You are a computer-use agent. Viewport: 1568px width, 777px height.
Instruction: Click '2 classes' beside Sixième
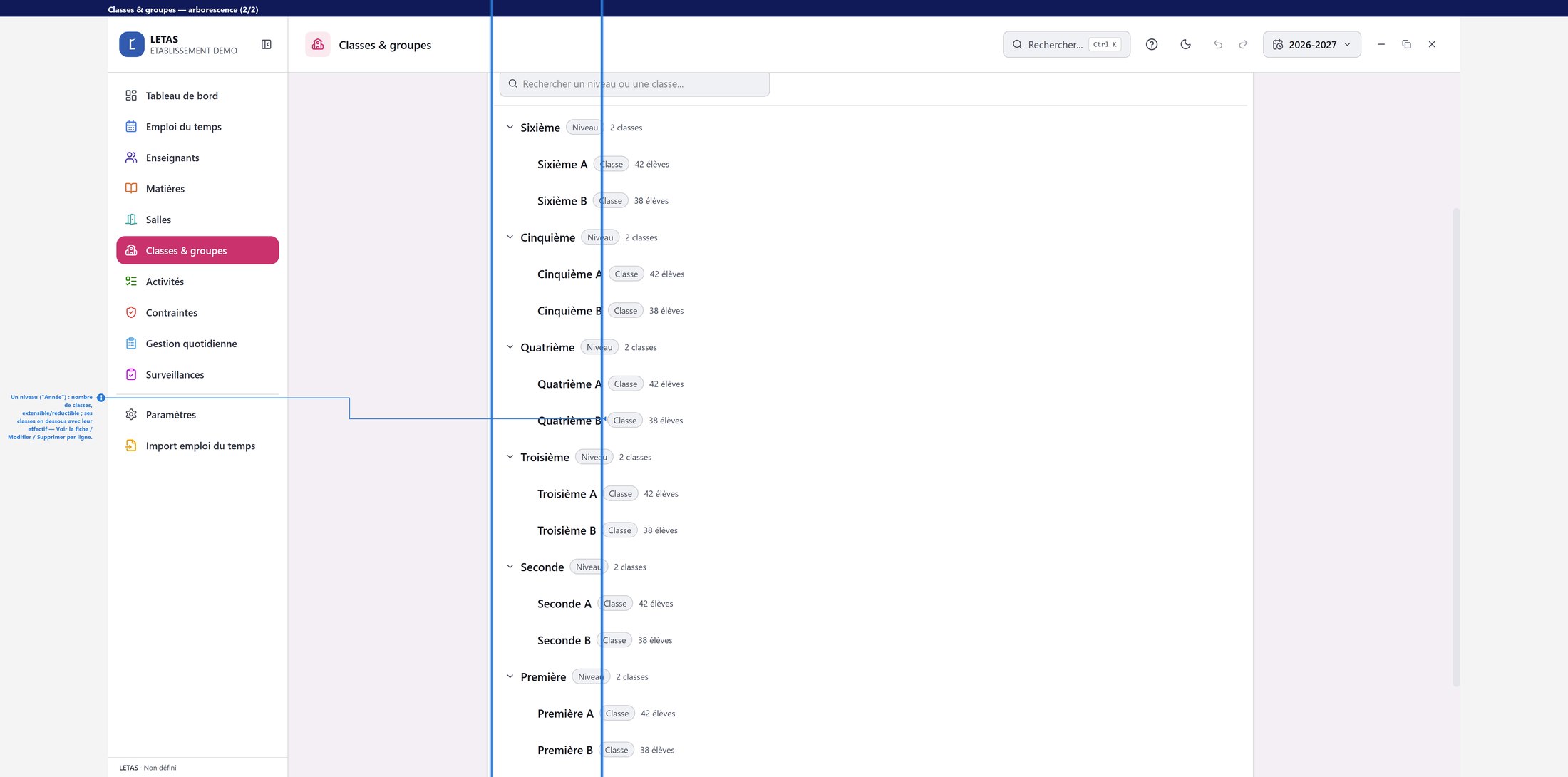pos(626,128)
